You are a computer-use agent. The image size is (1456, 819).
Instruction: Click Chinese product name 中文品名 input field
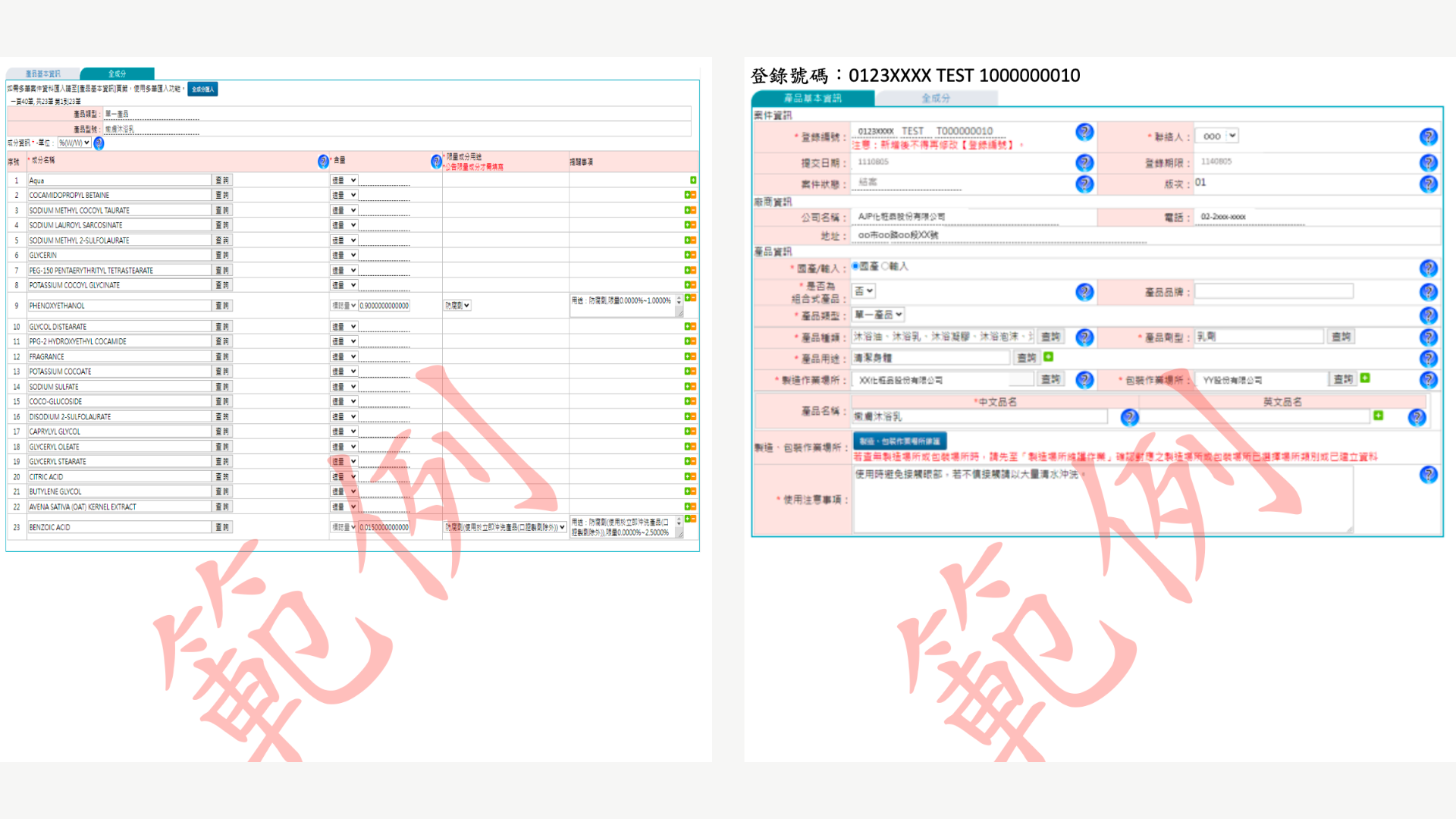coord(980,416)
